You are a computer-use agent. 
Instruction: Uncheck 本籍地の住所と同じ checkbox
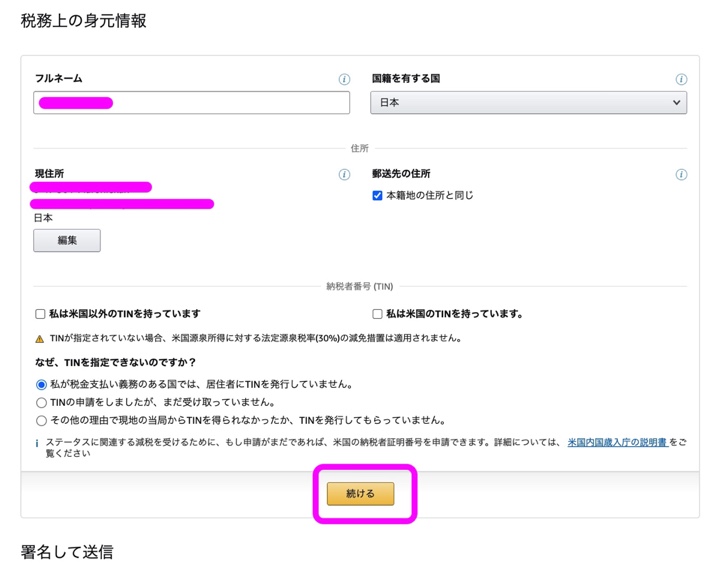click(x=377, y=196)
